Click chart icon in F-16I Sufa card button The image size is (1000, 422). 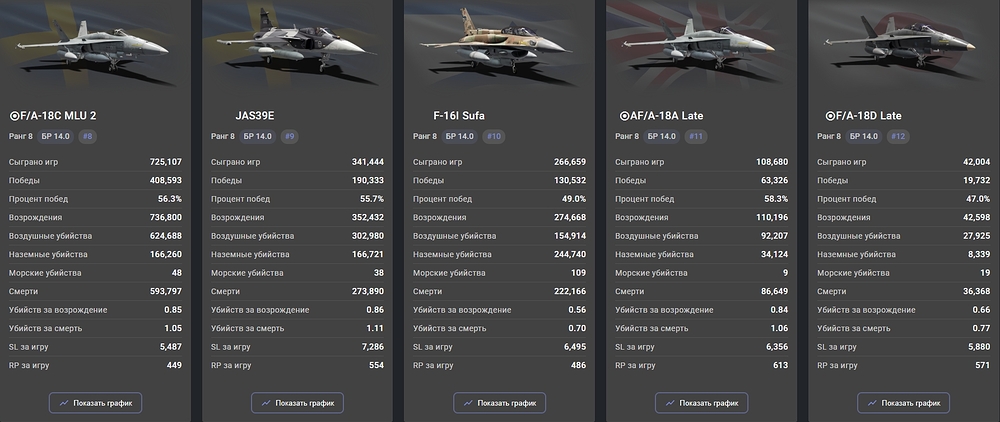(468, 403)
